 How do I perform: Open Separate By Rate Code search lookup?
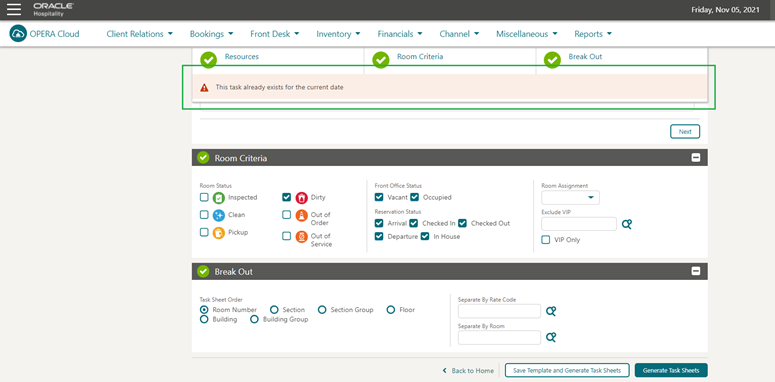pyautogui.click(x=551, y=311)
